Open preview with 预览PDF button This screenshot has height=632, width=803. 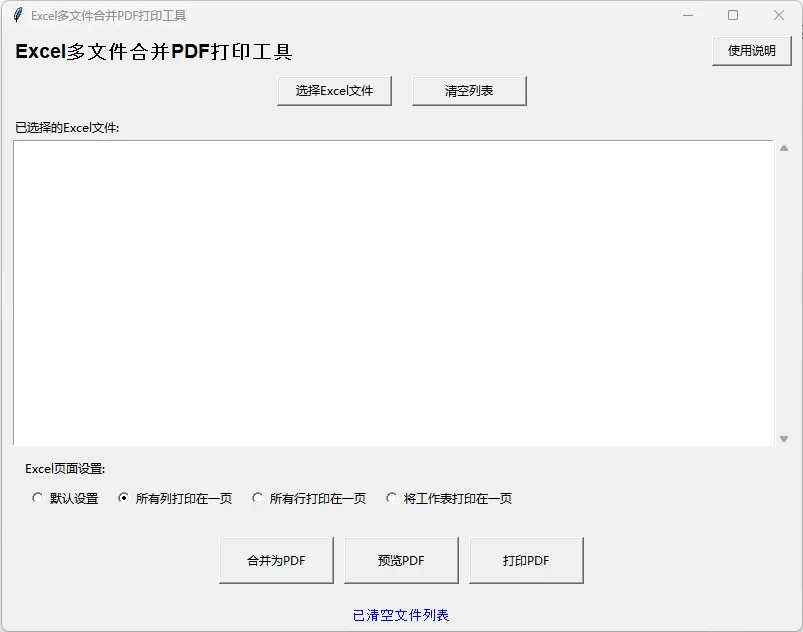pyautogui.click(x=401, y=560)
